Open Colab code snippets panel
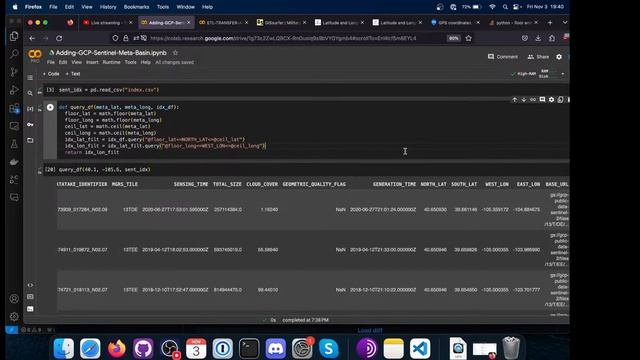This screenshot has height=360, width=640. (x=30, y=285)
